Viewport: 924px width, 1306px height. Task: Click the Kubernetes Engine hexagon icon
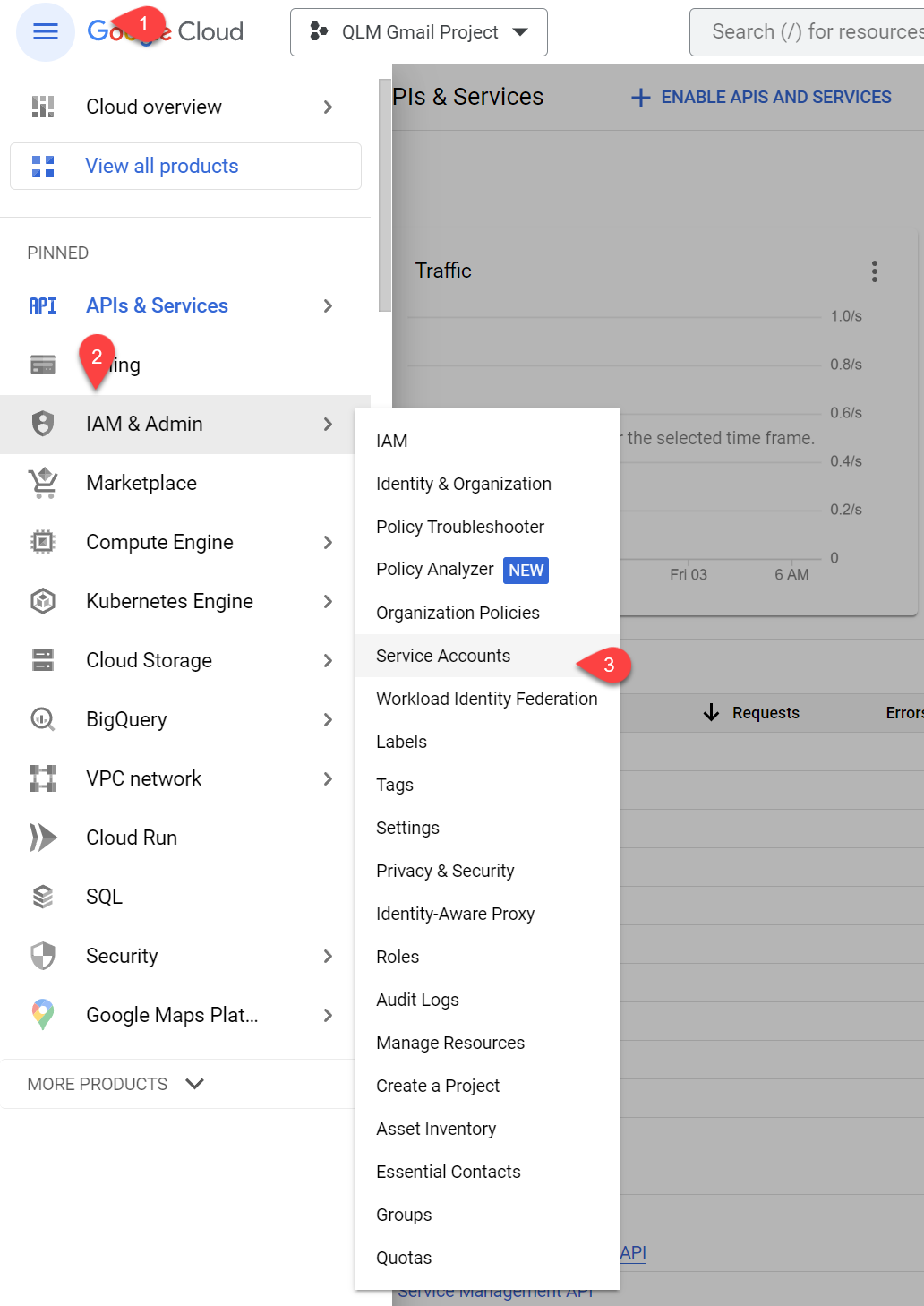43,601
